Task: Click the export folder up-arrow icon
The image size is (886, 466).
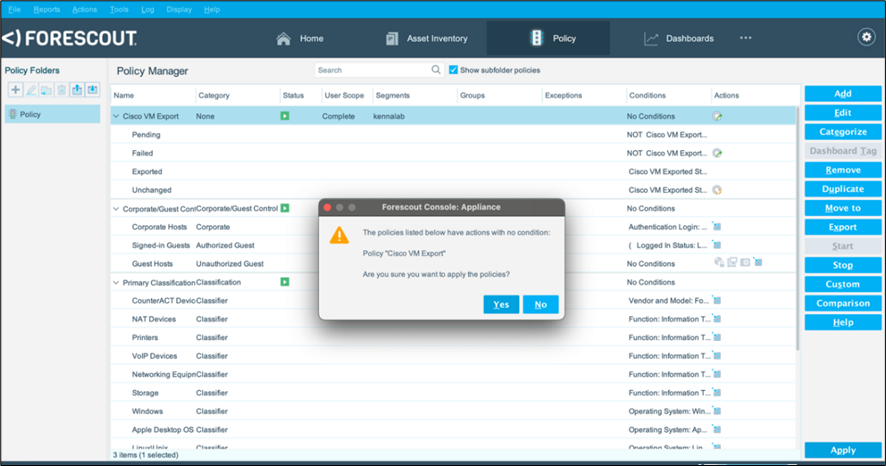Action: [77, 89]
